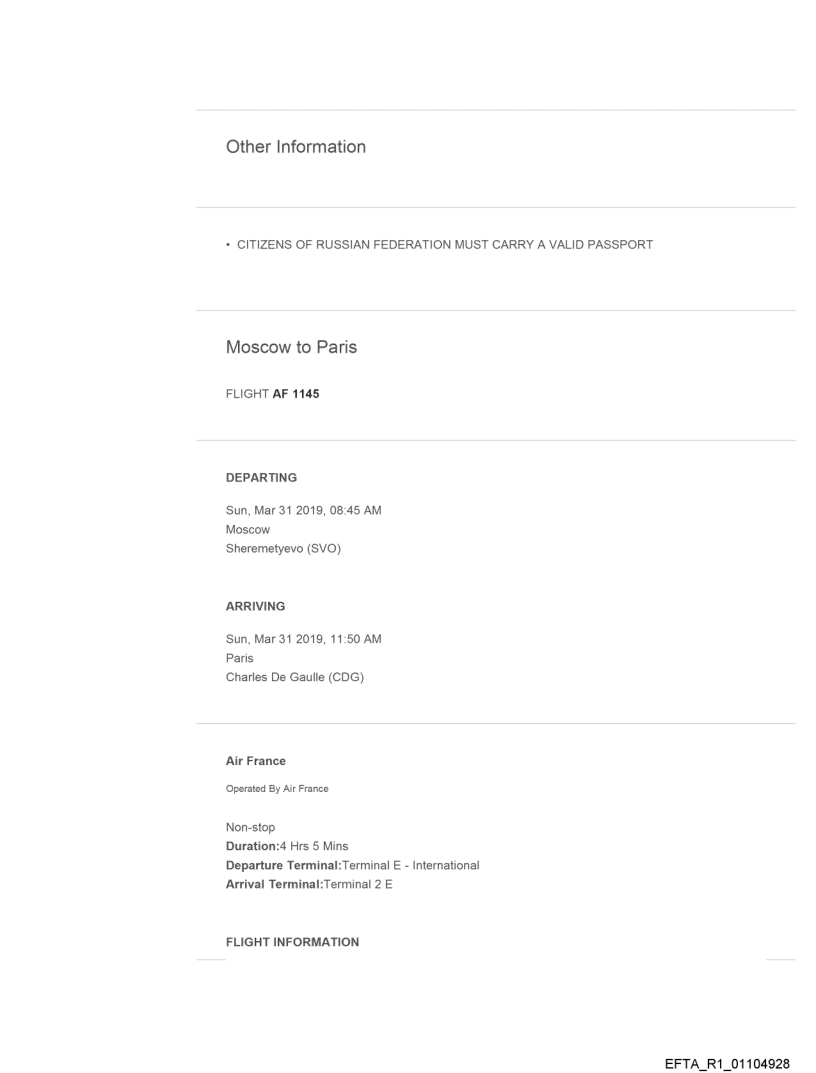Select the Operated By Air France line
The width and height of the screenshot is (816, 1073).
(x=277, y=789)
